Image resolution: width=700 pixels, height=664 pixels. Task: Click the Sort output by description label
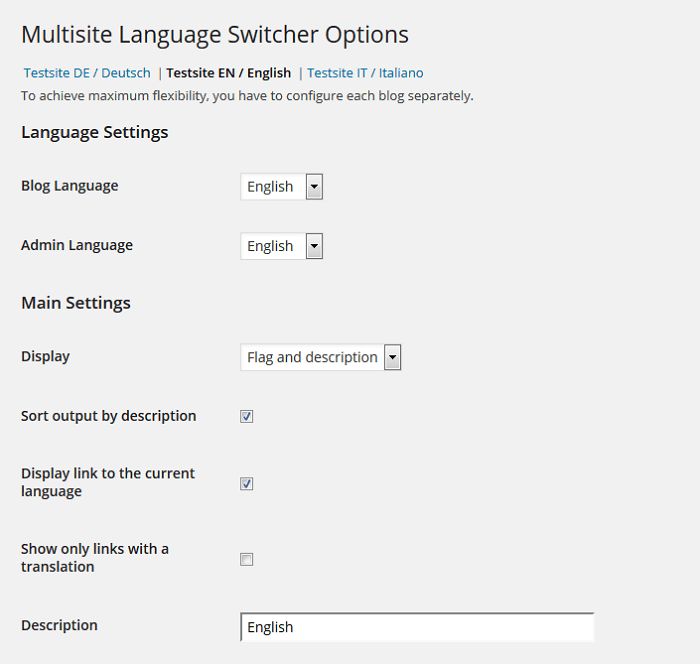108,416
